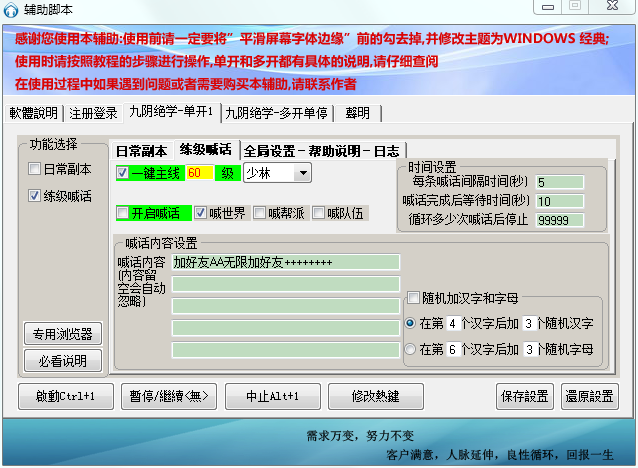The height and width of the screenshot is (468, 638).
Task: Enable the 日常副本 checkbox in 功能选择
Action: click(x=34, y=170)
